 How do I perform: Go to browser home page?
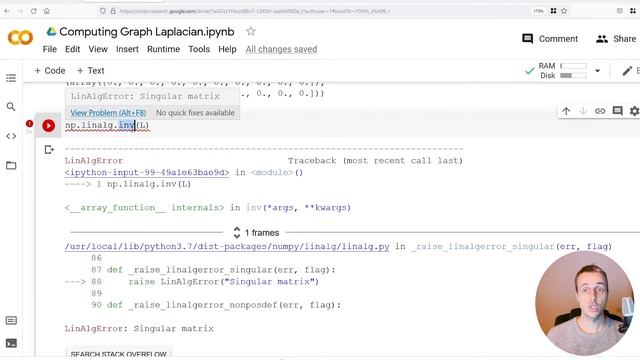47,11
